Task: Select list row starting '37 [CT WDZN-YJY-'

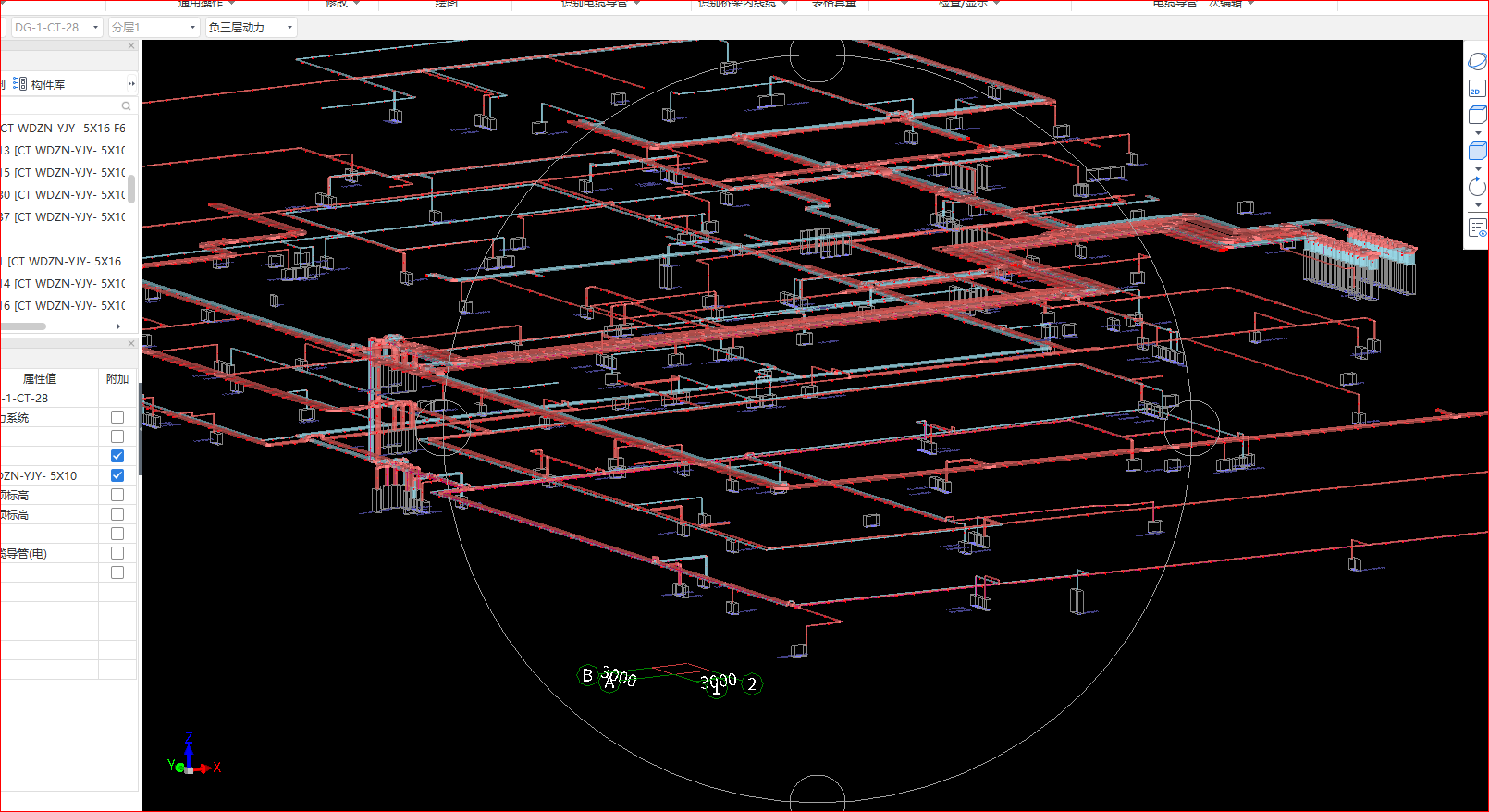Action: point(63,217)
